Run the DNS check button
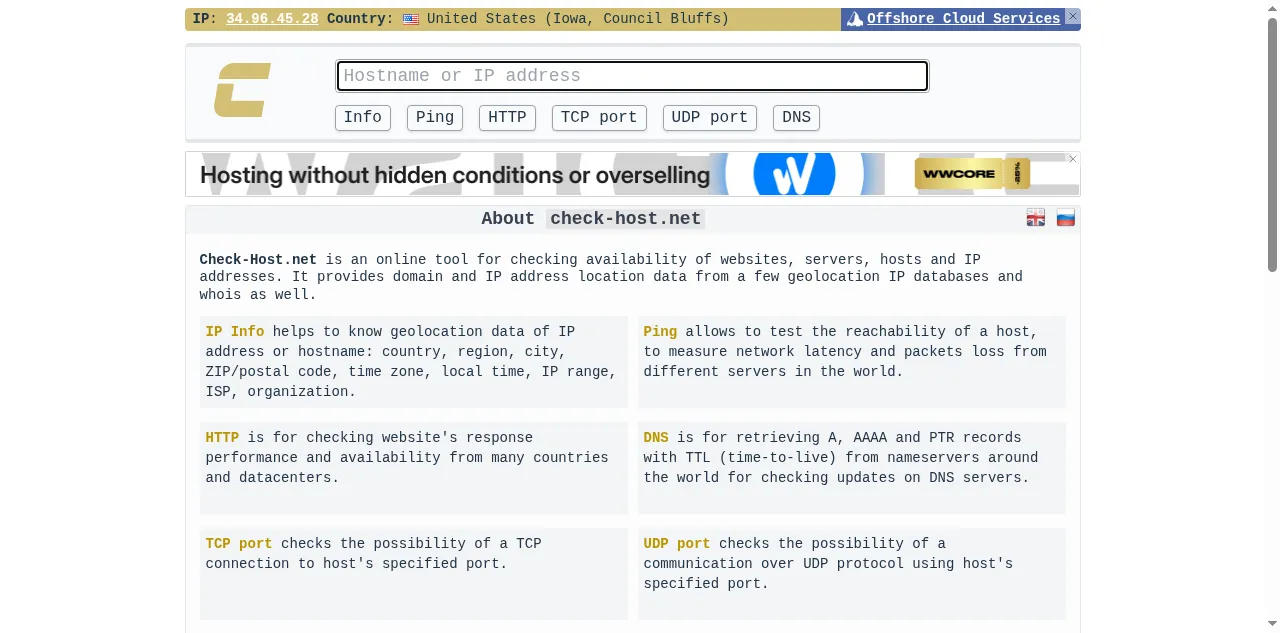Viewport: 1280px width, 633px height. click(x=797, y=117)
